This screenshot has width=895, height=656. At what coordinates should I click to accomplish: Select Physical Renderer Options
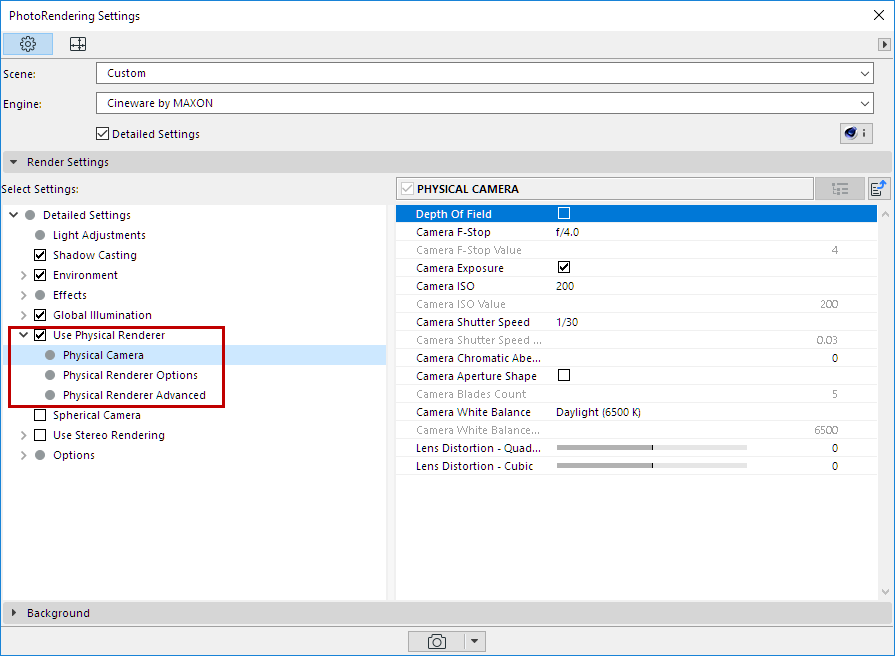click(x=130, y=375)
